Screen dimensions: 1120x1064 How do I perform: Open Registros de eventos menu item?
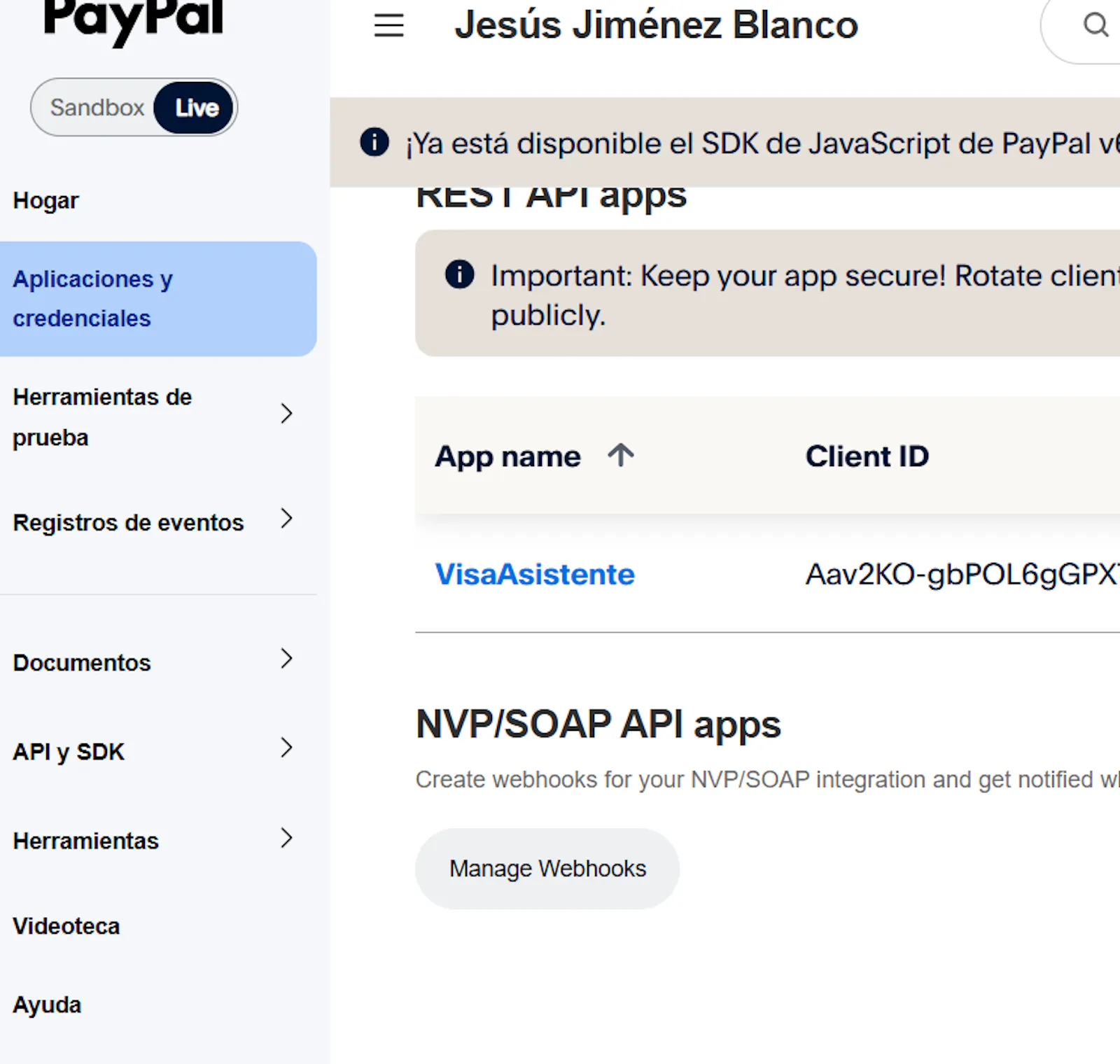pyautogui.click(x=128, y=523)
